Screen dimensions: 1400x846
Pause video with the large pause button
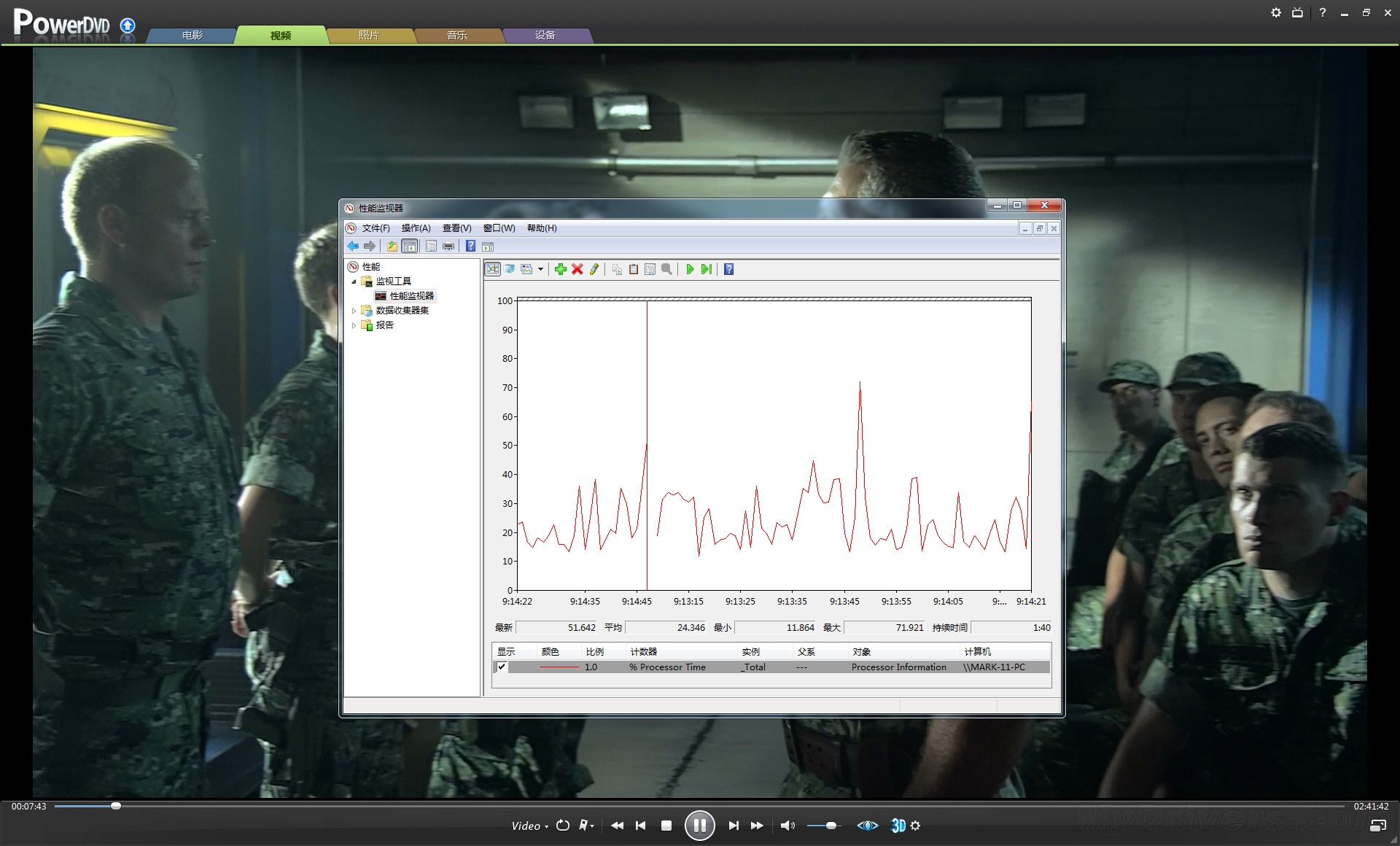[699, 826]
